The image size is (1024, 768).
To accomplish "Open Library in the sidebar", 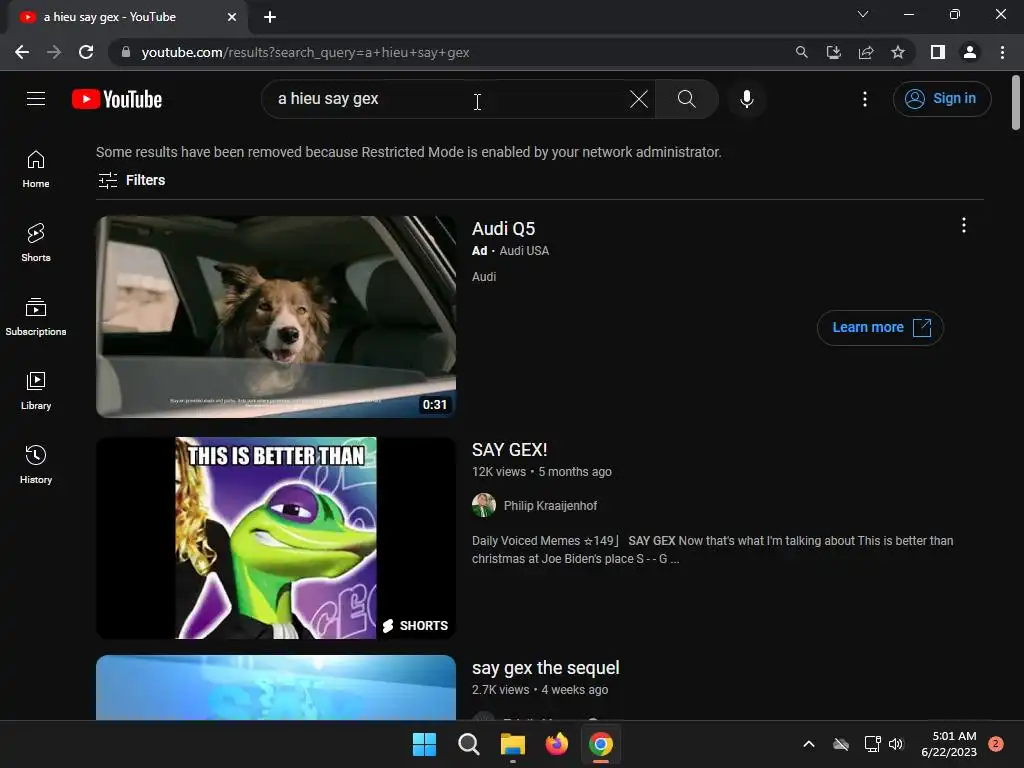I will tap(36, 391).
